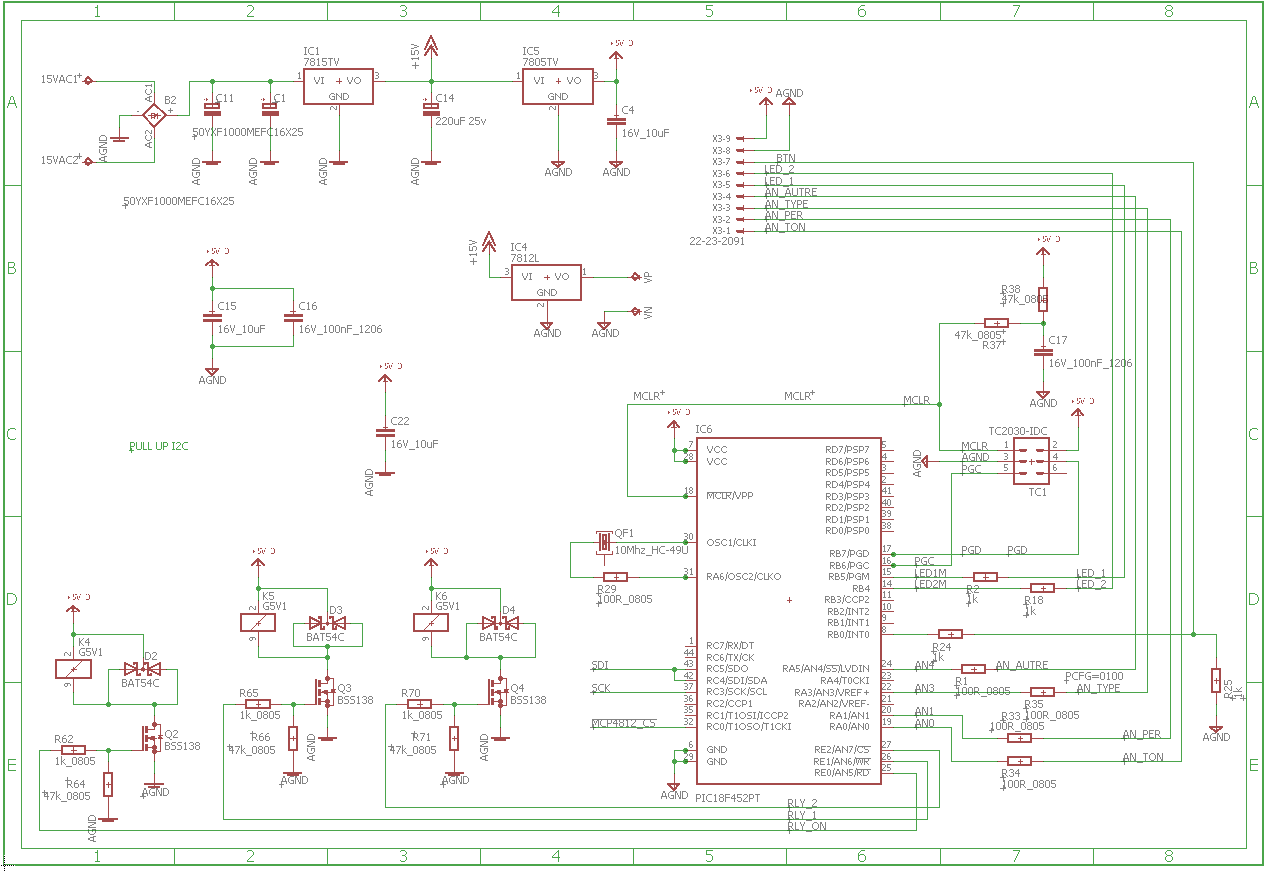Select the "MCP4812_CS" net label
1270x872 pixels.
tap(624, 722)
